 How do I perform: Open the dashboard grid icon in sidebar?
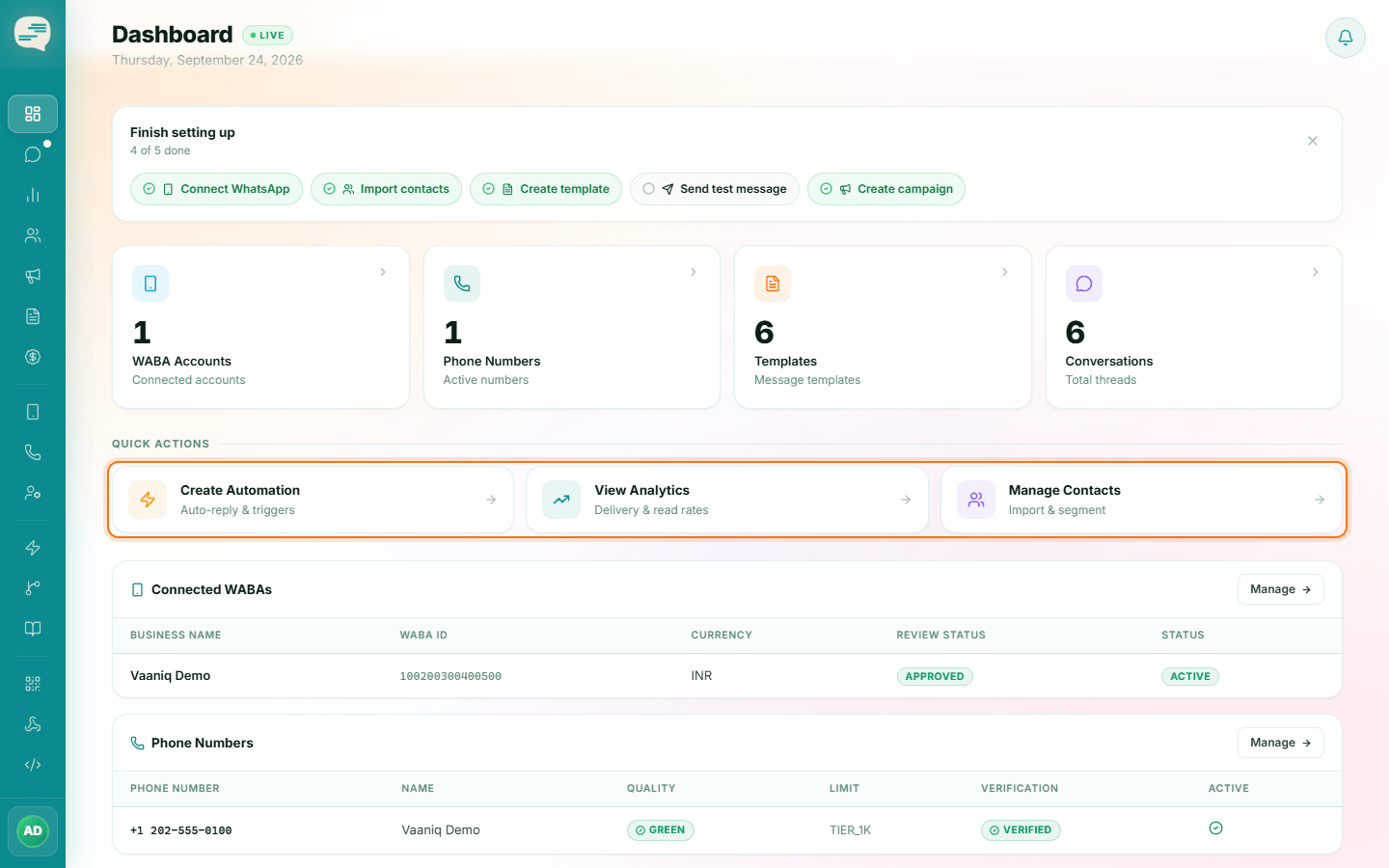click(x=33, y=114)
